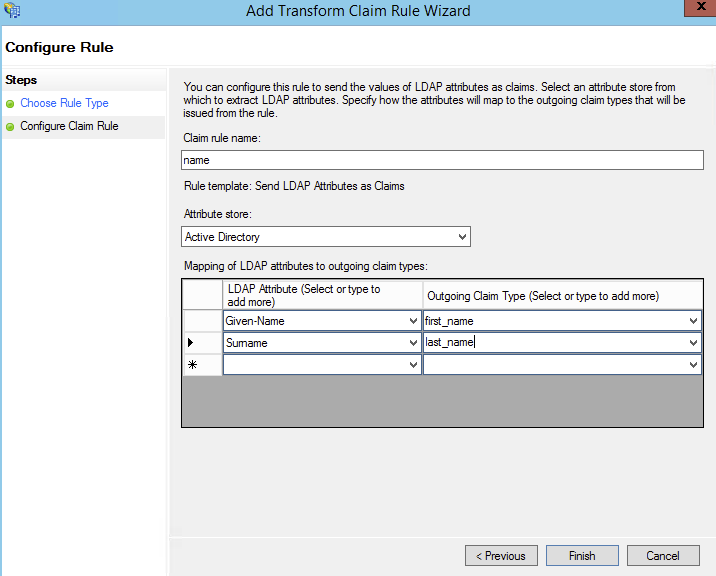Image resolution: width=716 pixels, height=576 pixels.
Task: Open the Surname LDAP attribute dropdown
Action: [x=413, y=343]
